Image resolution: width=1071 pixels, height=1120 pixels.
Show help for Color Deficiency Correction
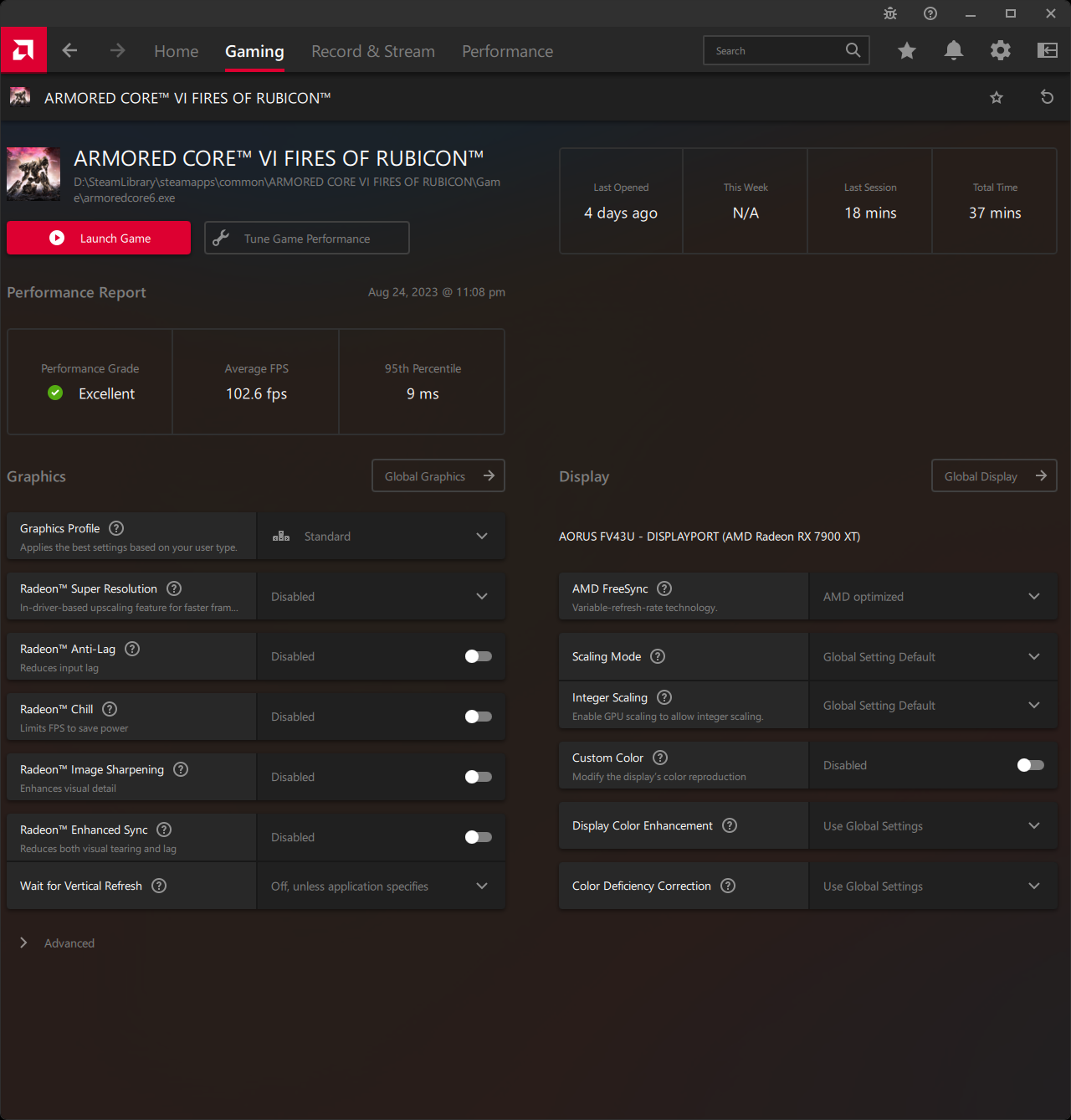[x=728, y=886]
